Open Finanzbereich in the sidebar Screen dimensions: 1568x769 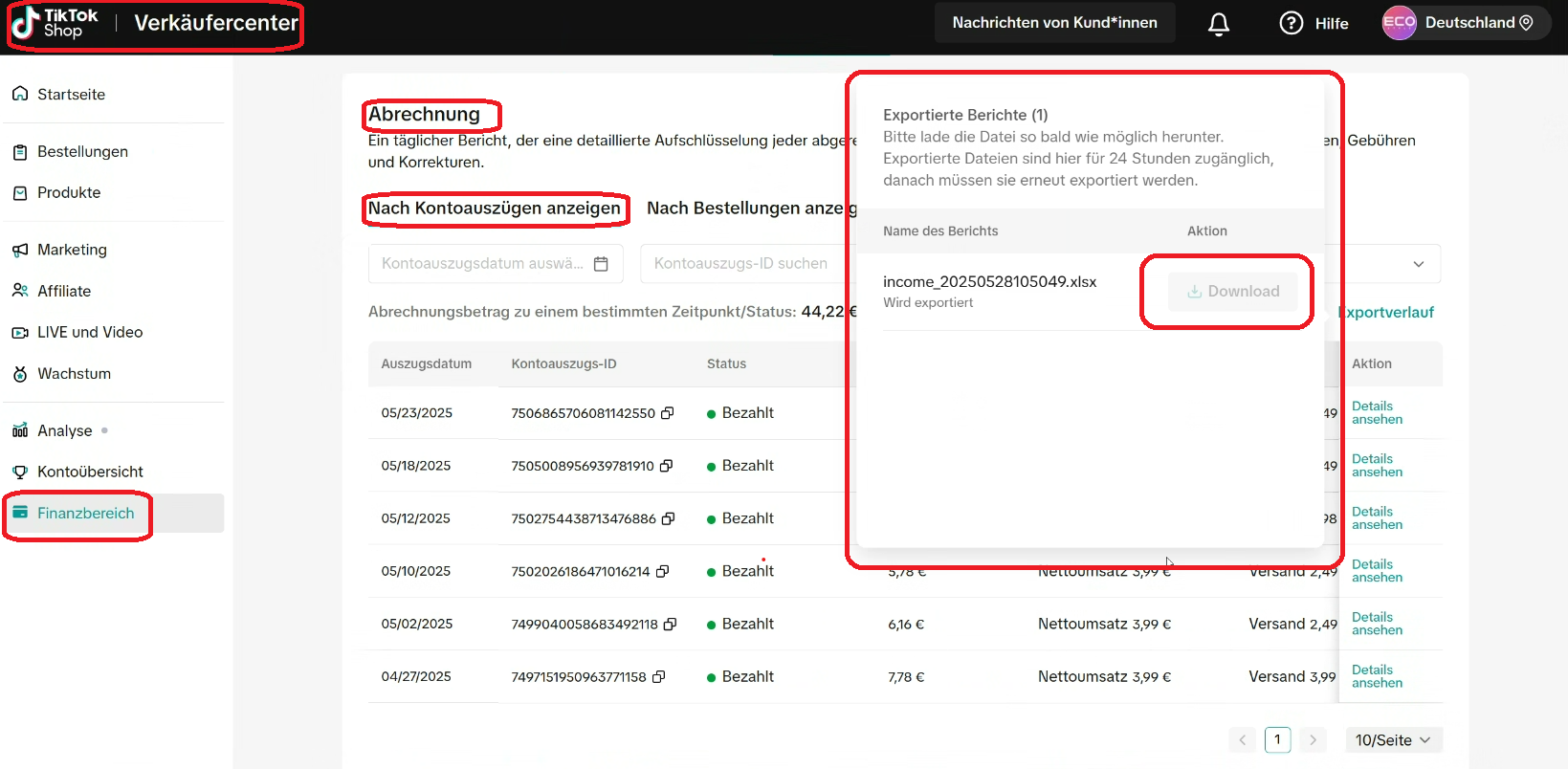[85, 514]
